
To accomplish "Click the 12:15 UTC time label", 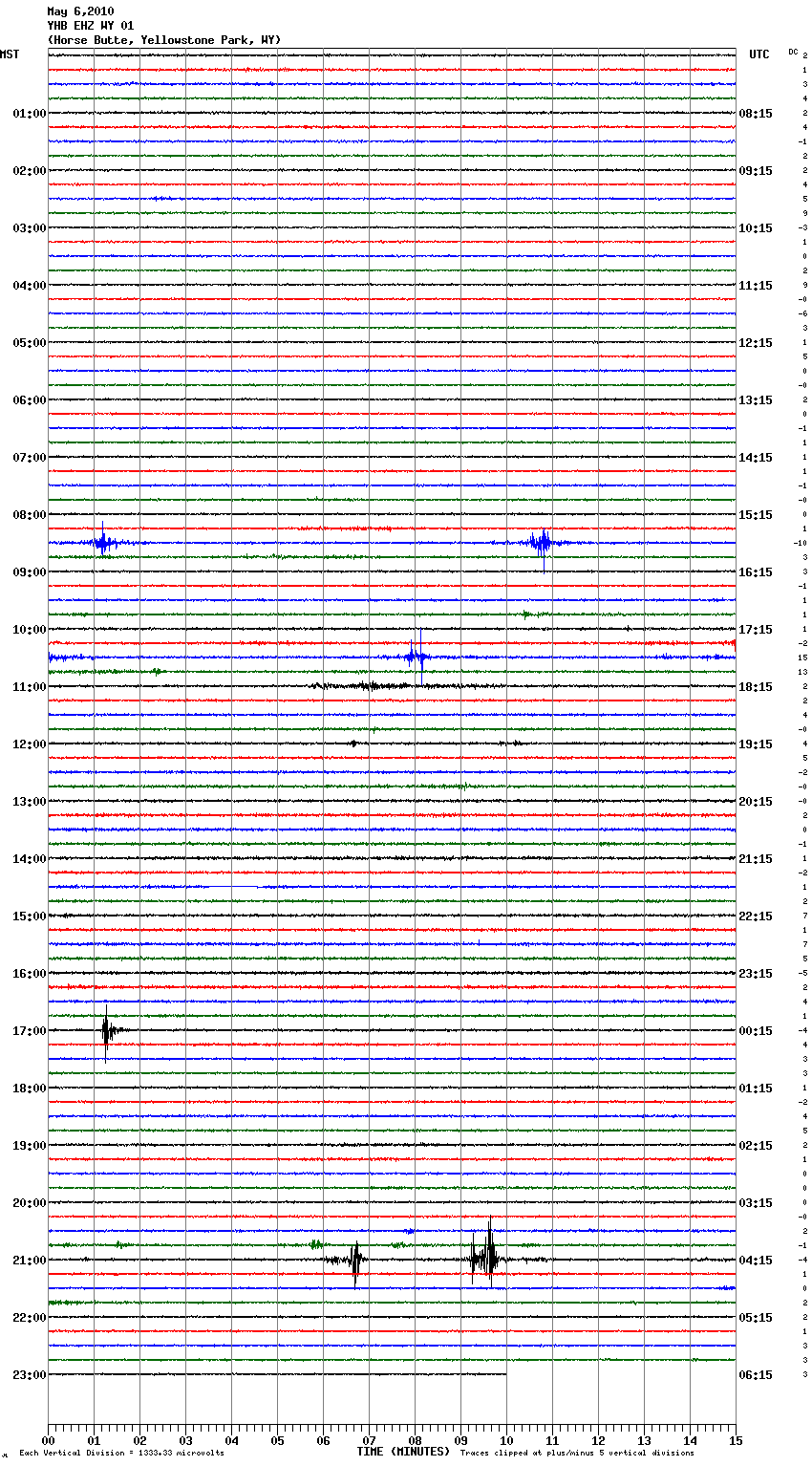I will (x=756, y=343).
